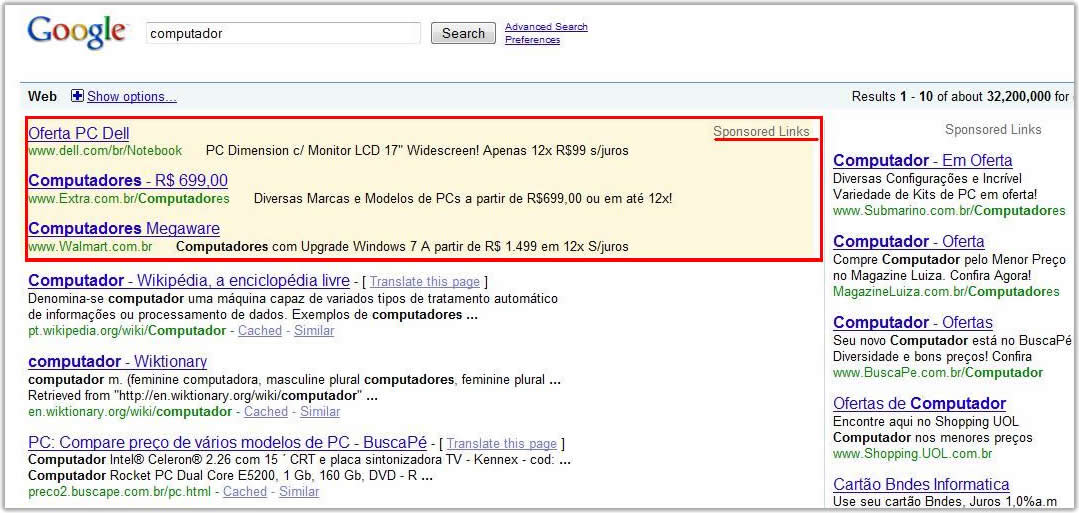Open the computador Wiktionary result

tap(117, 362)
